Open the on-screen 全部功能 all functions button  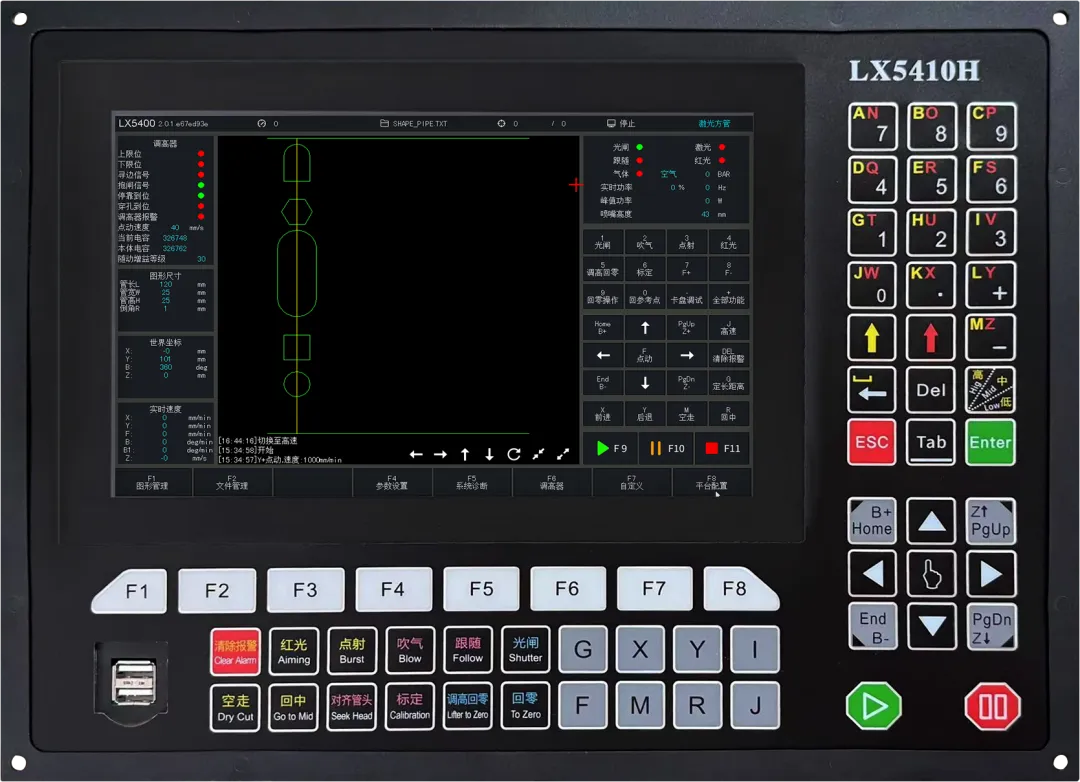coord(729,297)
